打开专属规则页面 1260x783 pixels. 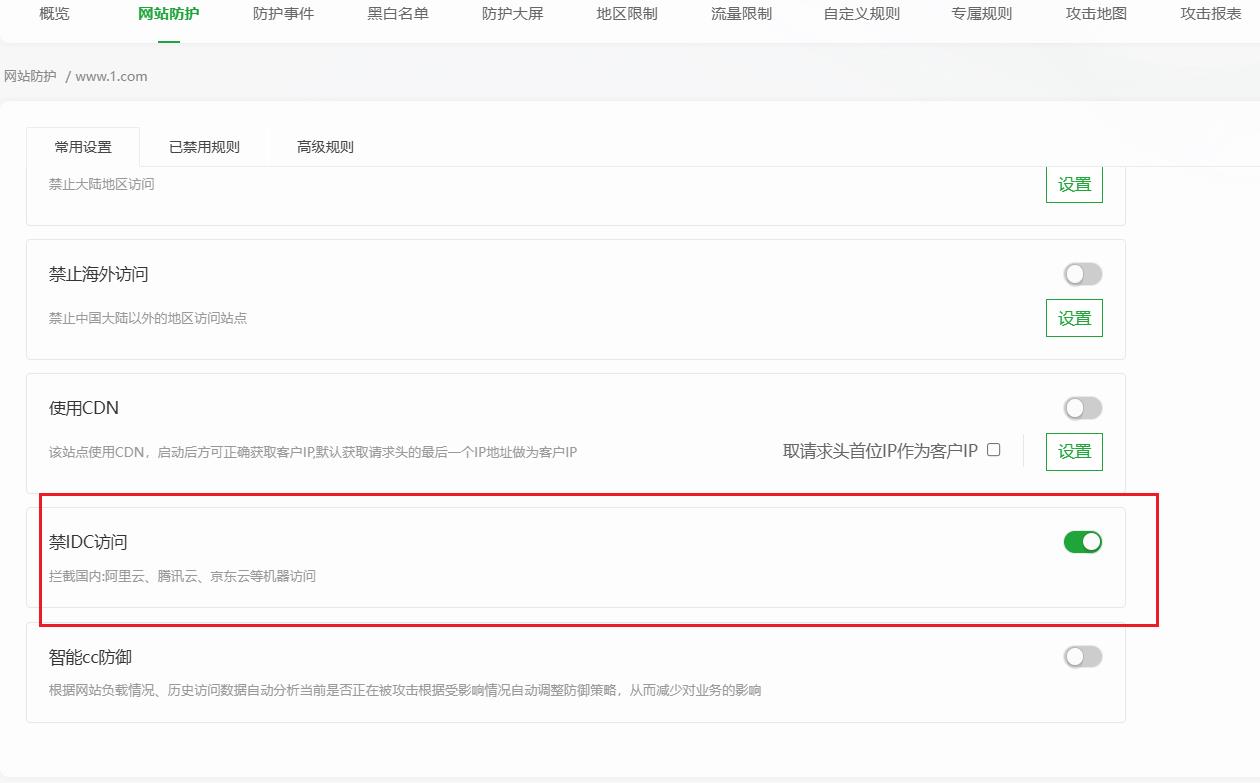980,14
